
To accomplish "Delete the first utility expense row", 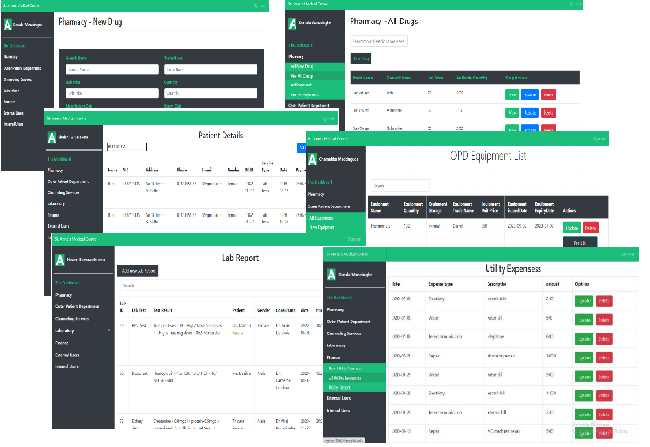I will click(x=604, y=301).
